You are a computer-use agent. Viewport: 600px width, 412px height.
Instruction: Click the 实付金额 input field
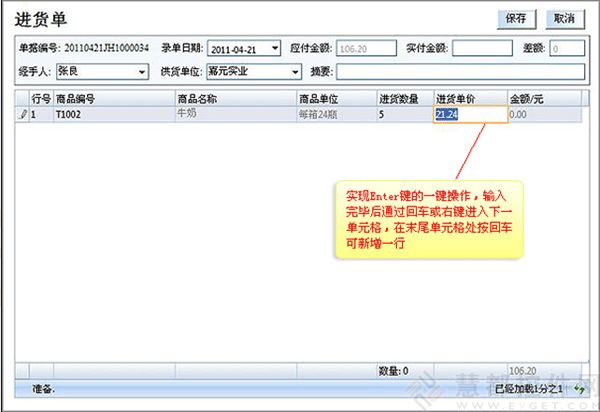click(481, 47)
